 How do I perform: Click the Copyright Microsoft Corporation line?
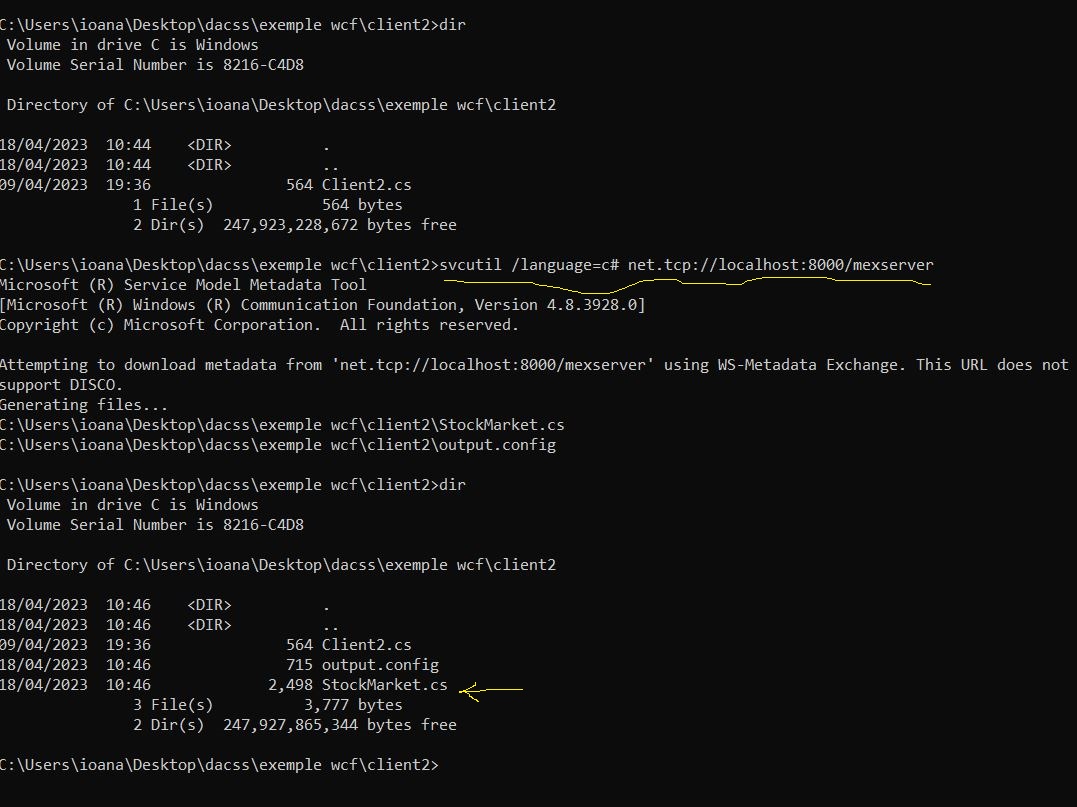(259, 325)
